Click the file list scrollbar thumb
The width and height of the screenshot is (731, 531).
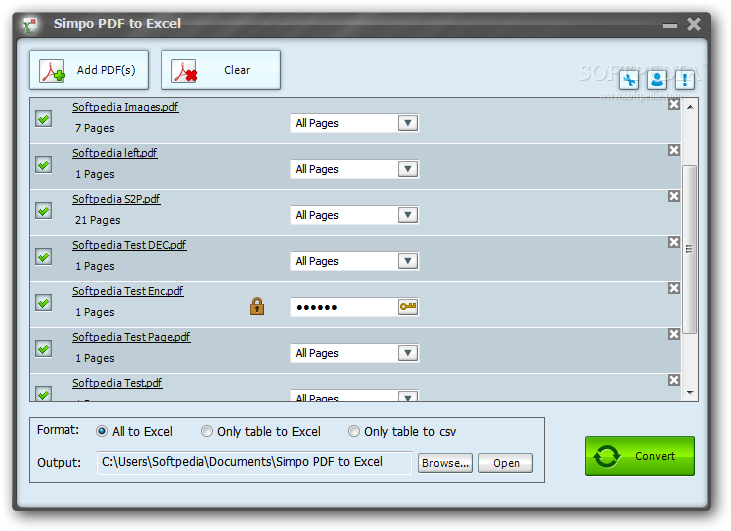pyautogui.click(x=690, y=249)
